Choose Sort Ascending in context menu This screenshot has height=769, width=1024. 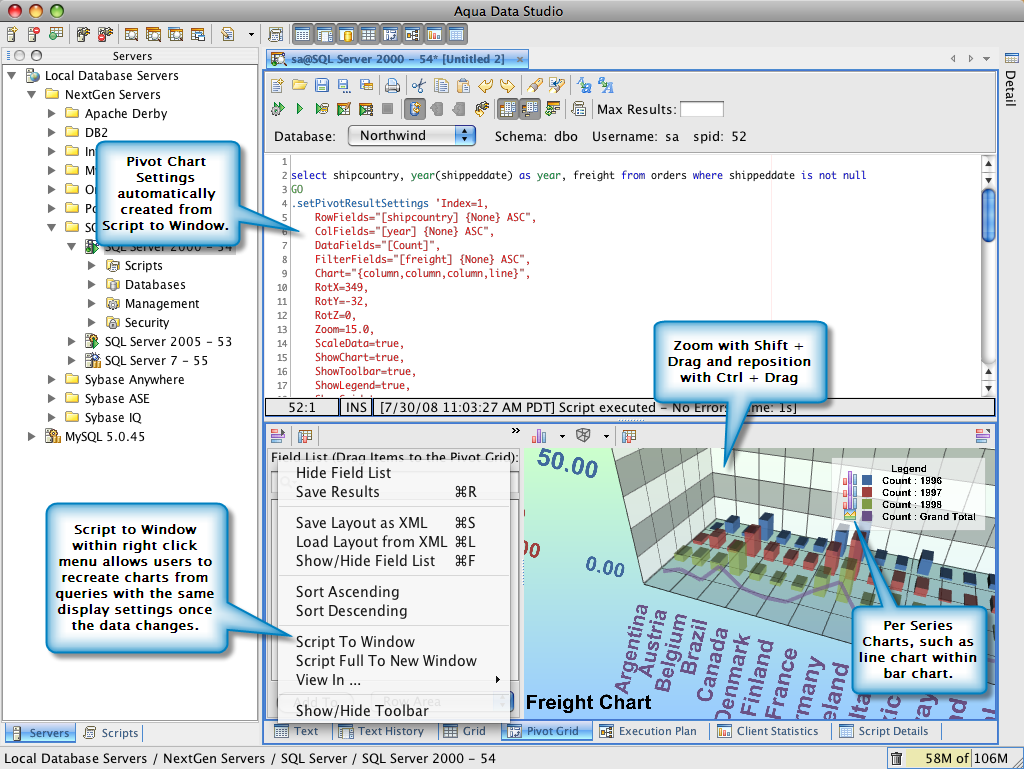(x=394, y=592)
